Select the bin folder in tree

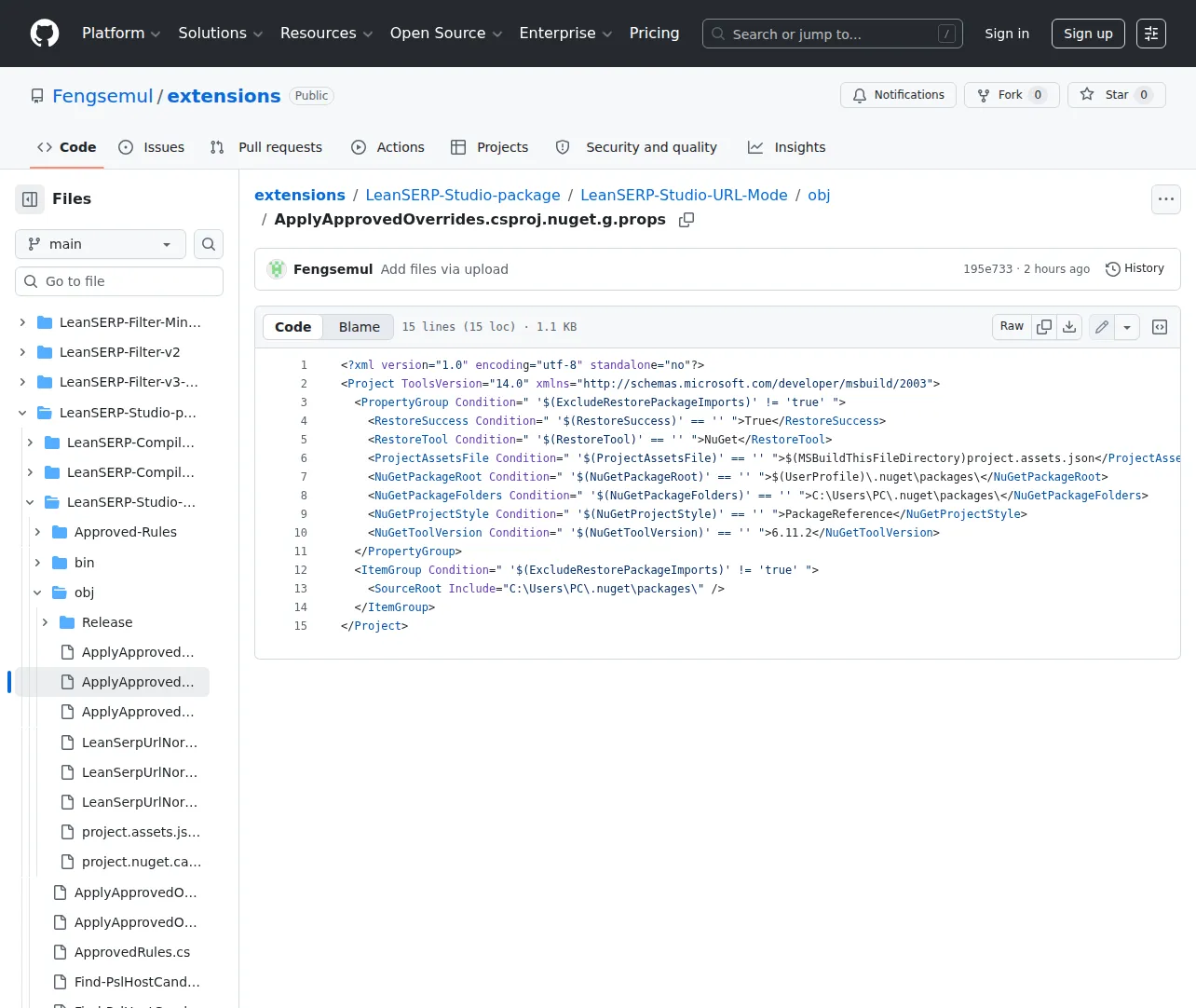coord(84,563)
